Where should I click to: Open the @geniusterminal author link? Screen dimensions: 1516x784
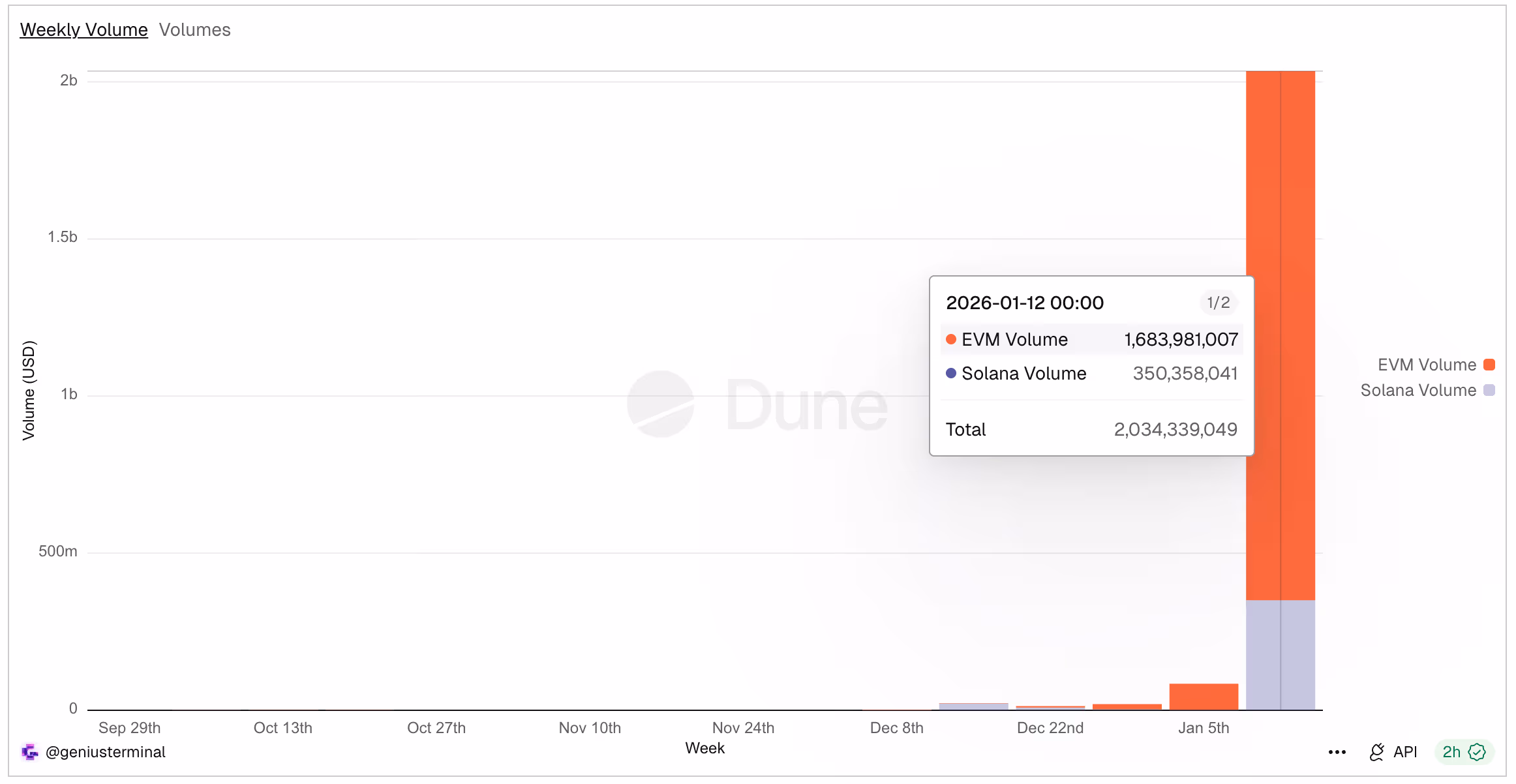pos(105,752)
